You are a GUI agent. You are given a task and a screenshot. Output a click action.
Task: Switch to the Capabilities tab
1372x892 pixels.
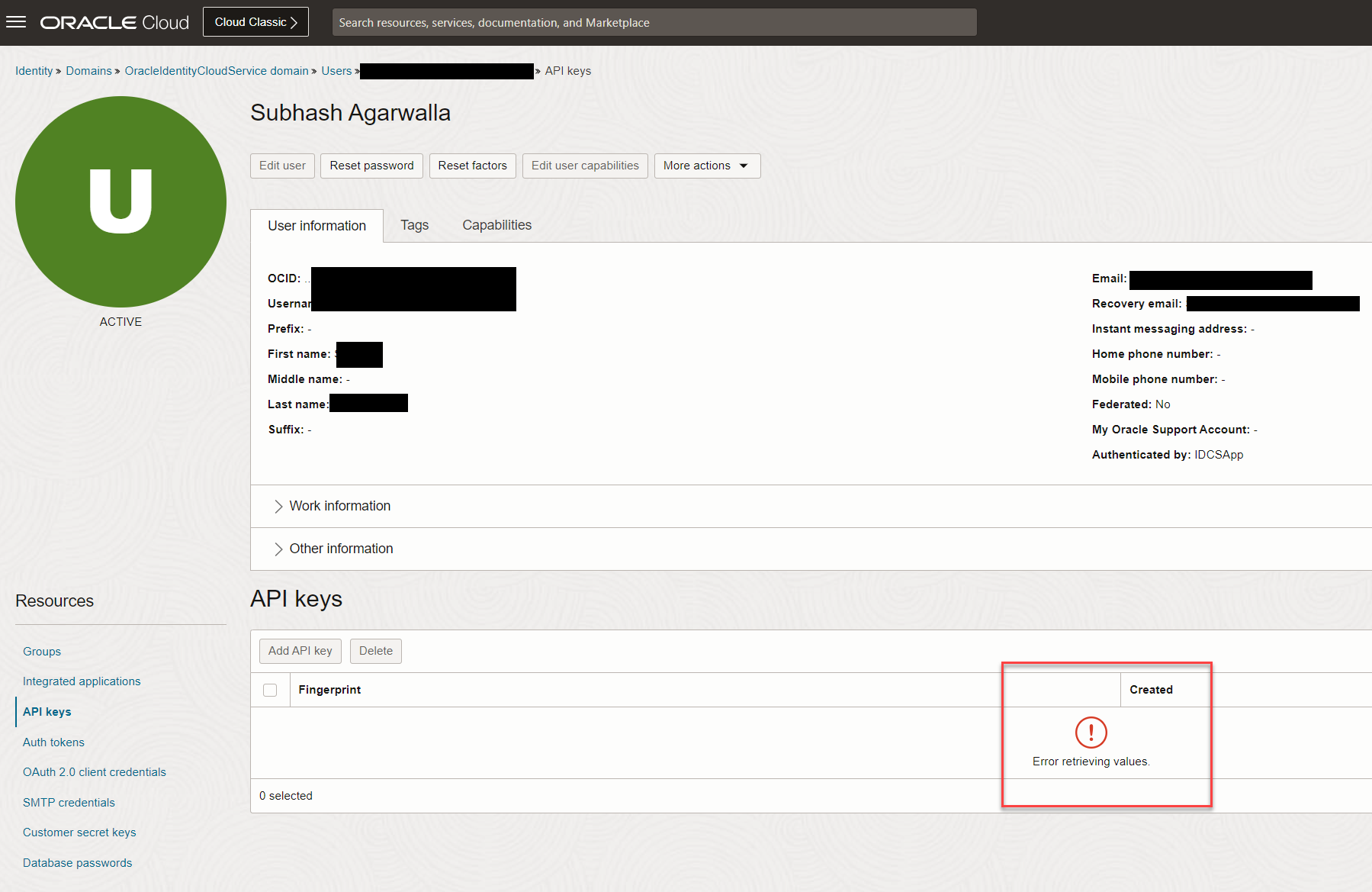click(x=496, y=224)
